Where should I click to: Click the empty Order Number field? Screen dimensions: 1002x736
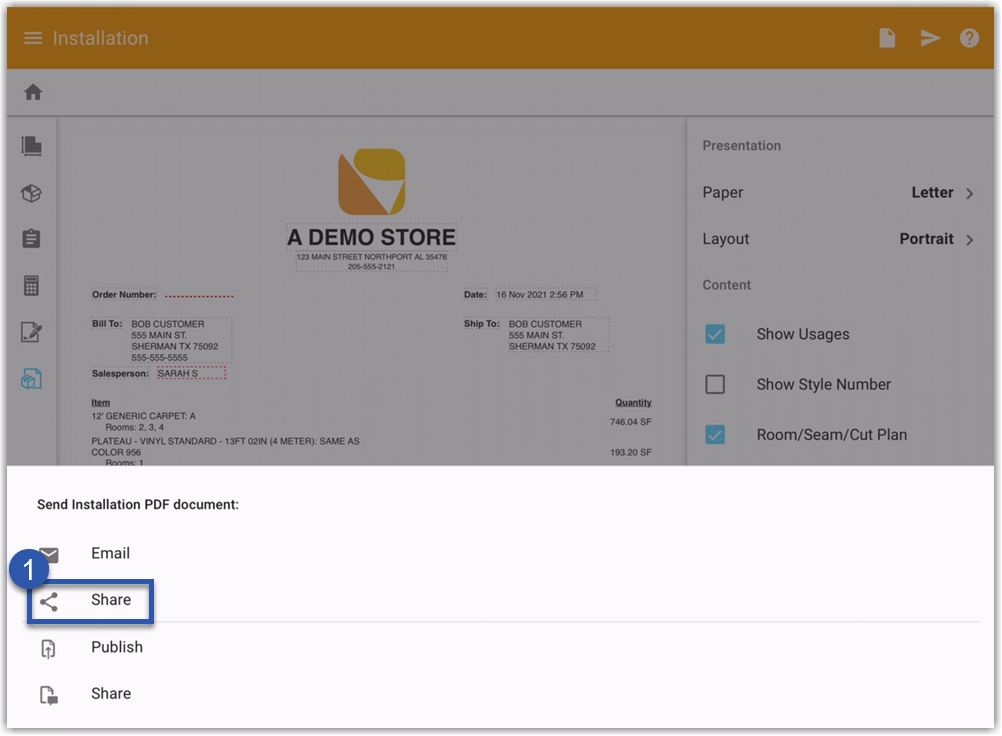tap(199, 295)
